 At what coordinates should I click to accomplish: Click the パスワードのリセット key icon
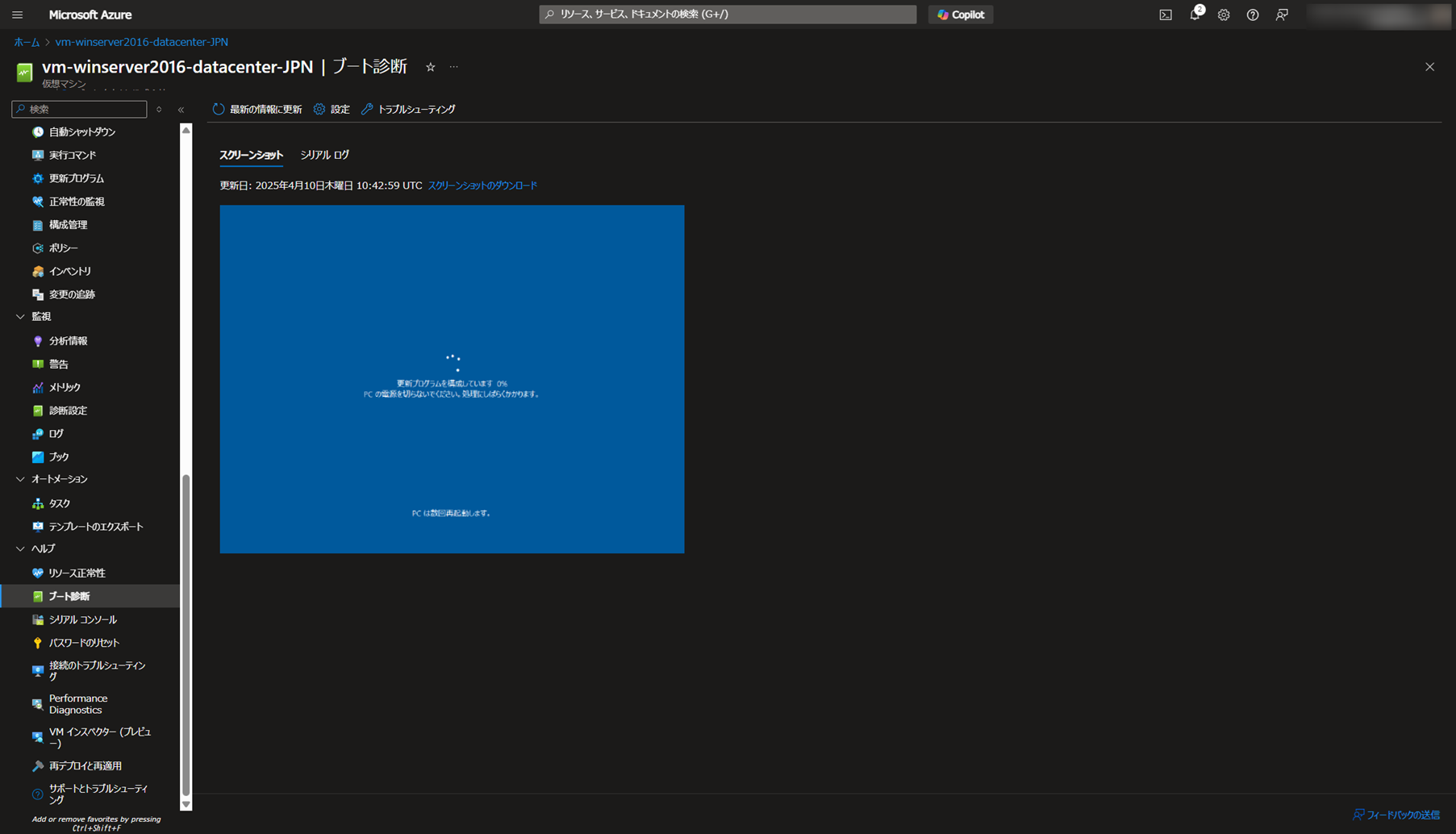pos(38,643)
